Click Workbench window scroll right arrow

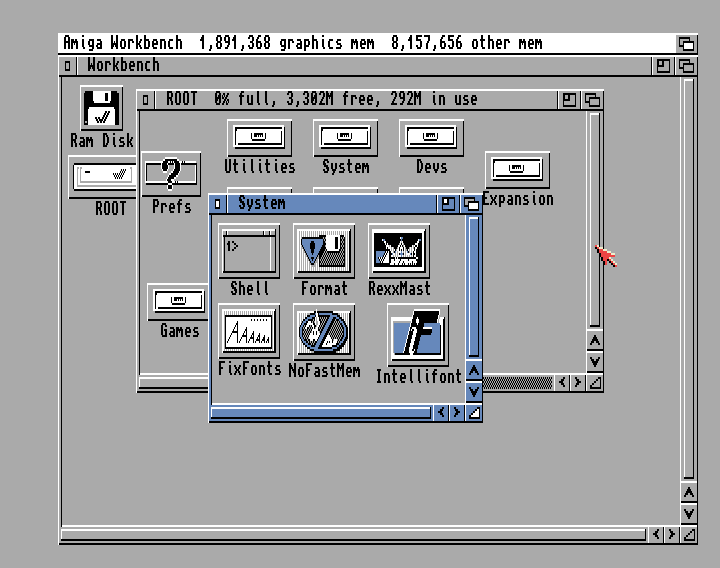pyautogui.click(x=672, y=534)
